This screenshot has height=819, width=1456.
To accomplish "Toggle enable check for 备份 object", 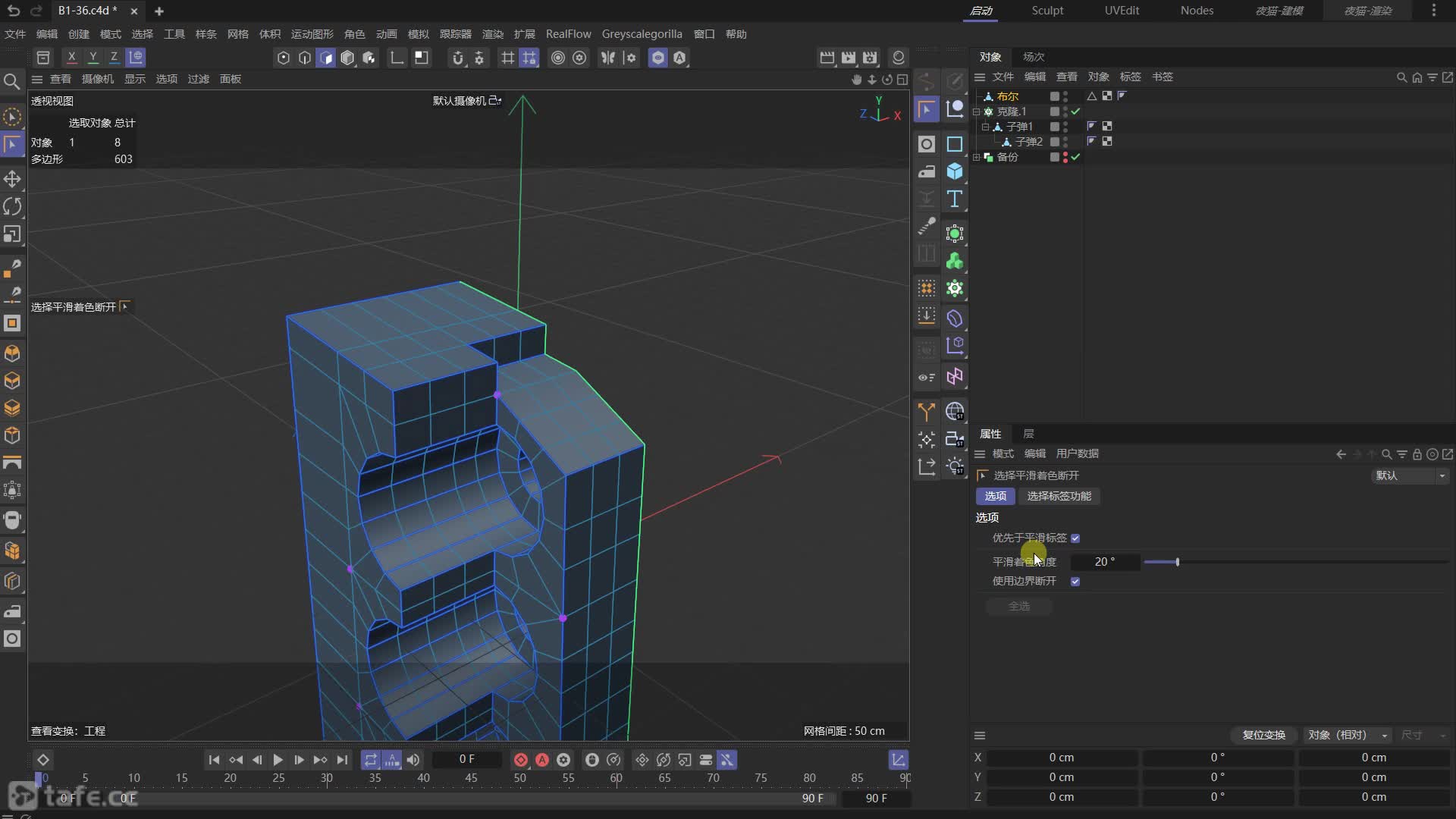I will pos(1075,157).
